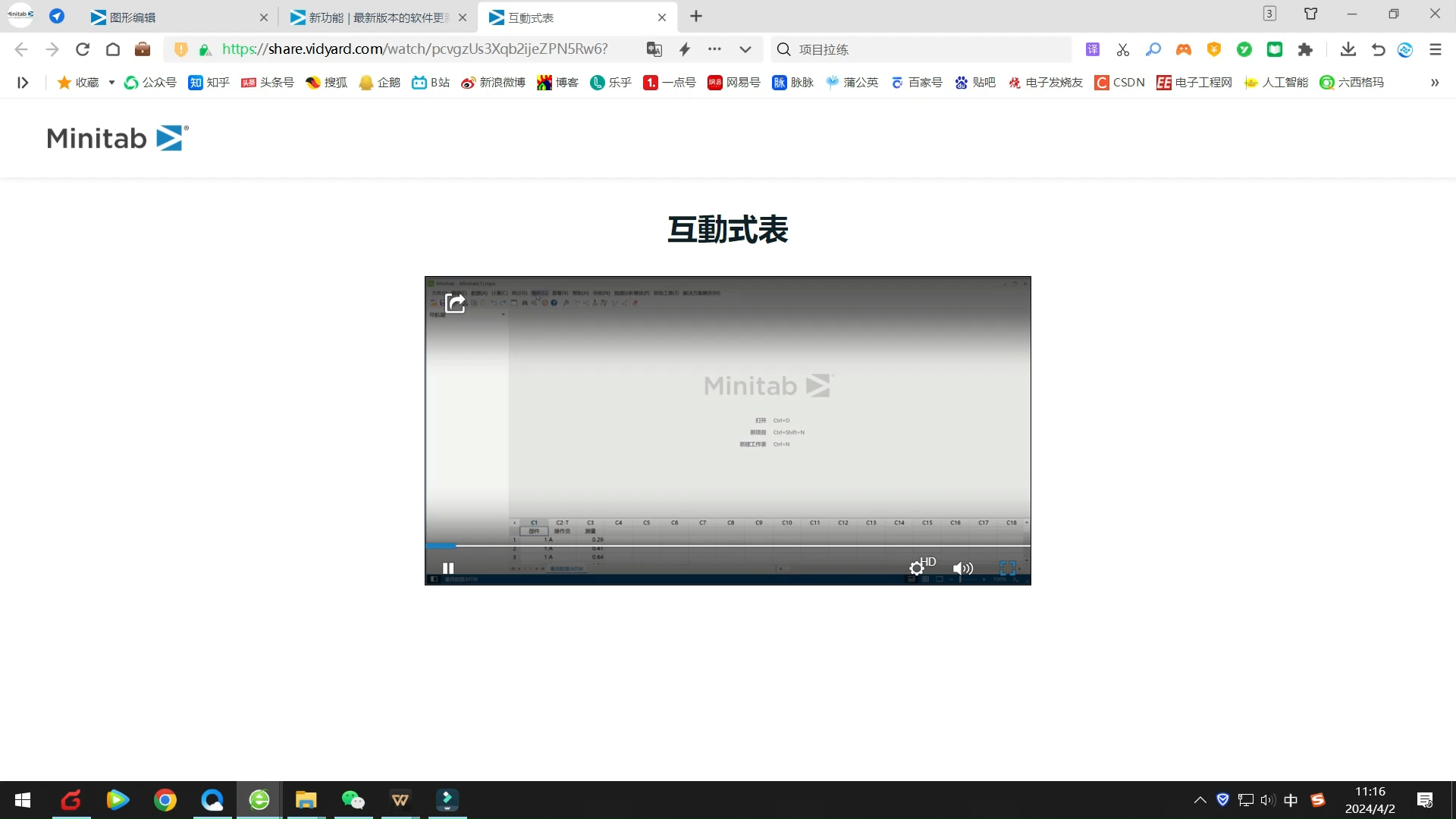Expand the address bar dropdown arrow

click(745, 49)
